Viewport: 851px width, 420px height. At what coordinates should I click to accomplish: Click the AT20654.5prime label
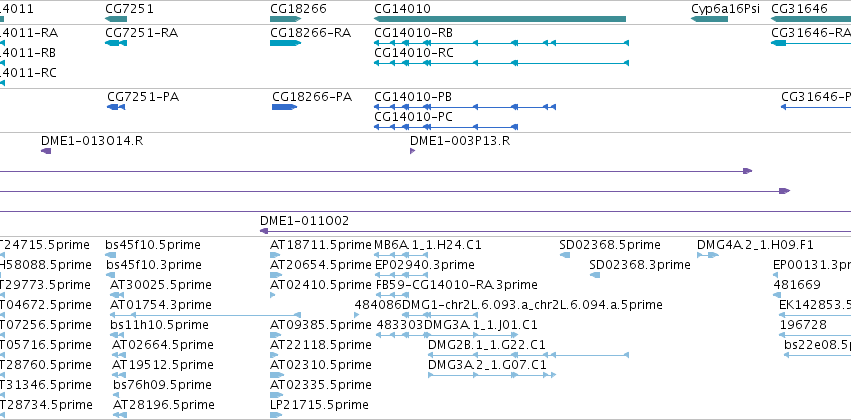click(x=320, y=265)
